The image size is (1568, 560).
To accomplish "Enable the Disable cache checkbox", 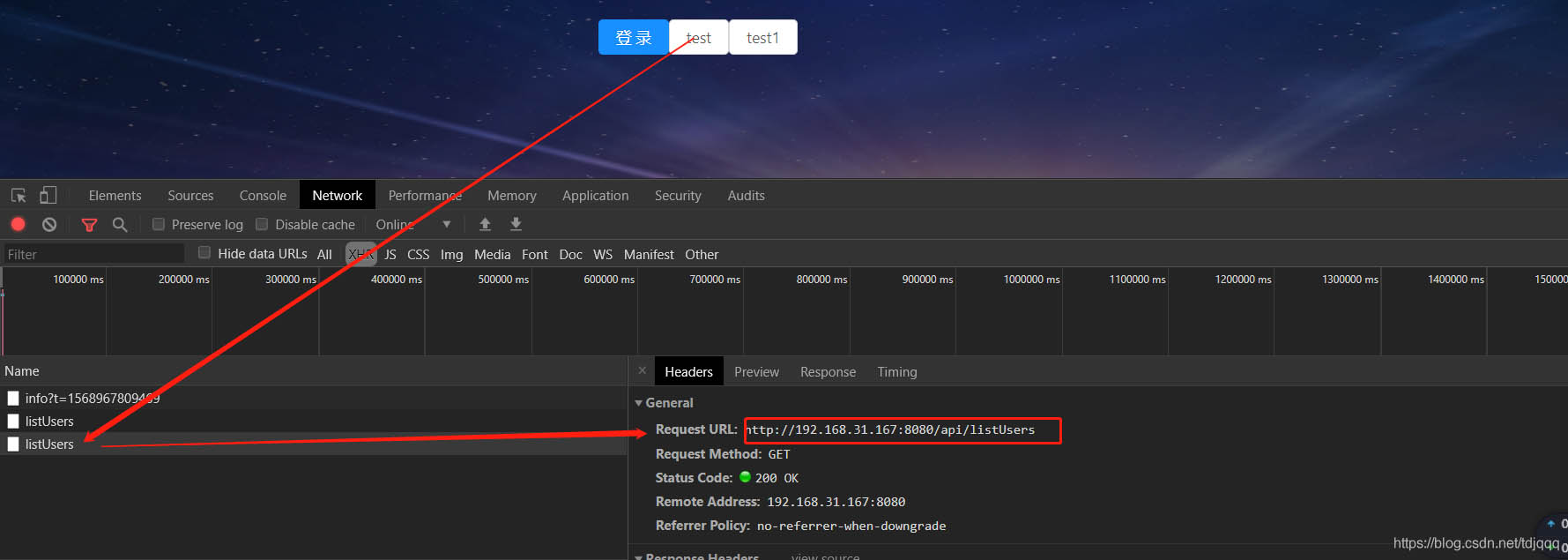I will [x=262, y=224].
